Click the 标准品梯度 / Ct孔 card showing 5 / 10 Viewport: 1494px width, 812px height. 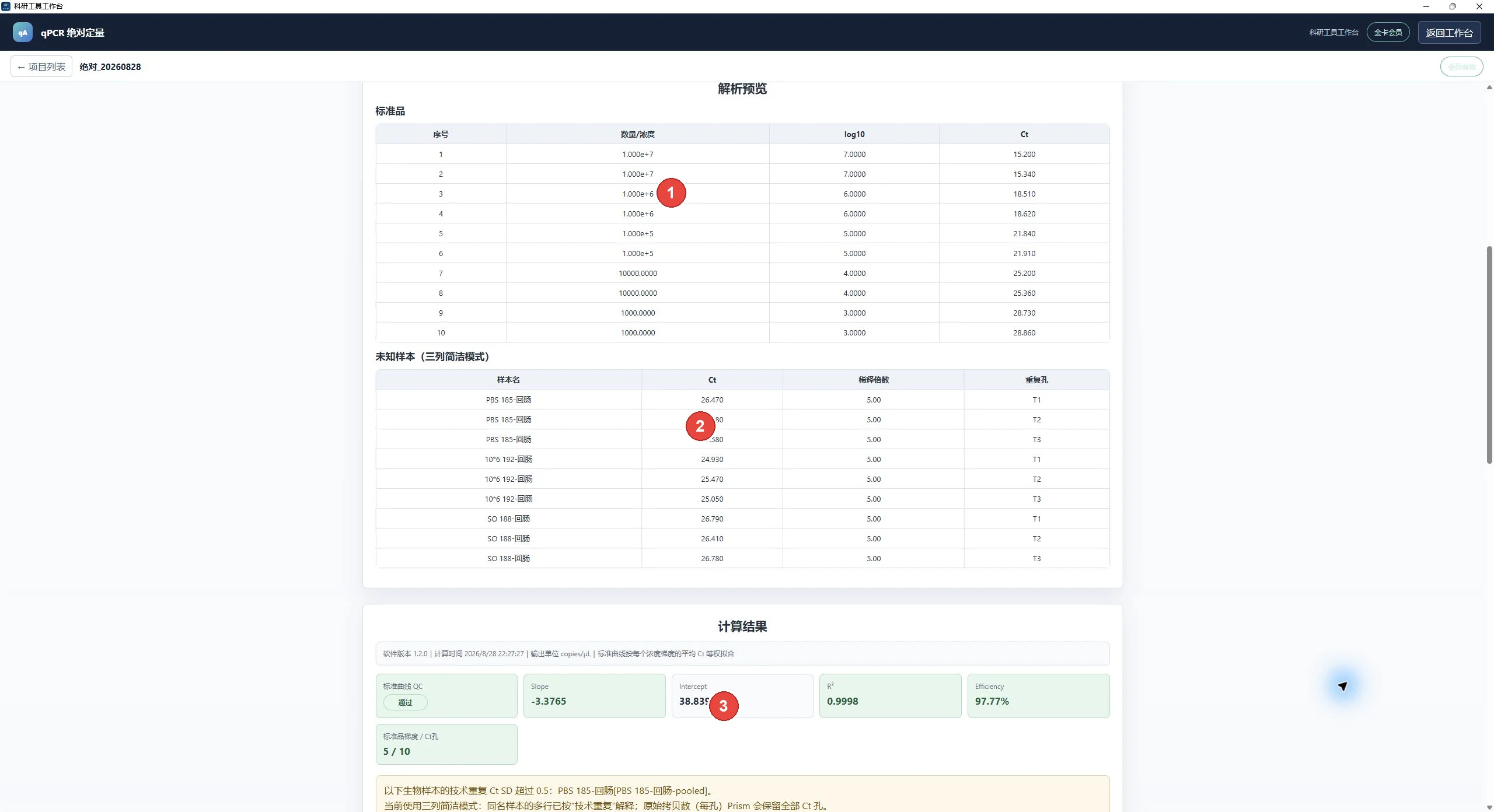pos(446,744)
